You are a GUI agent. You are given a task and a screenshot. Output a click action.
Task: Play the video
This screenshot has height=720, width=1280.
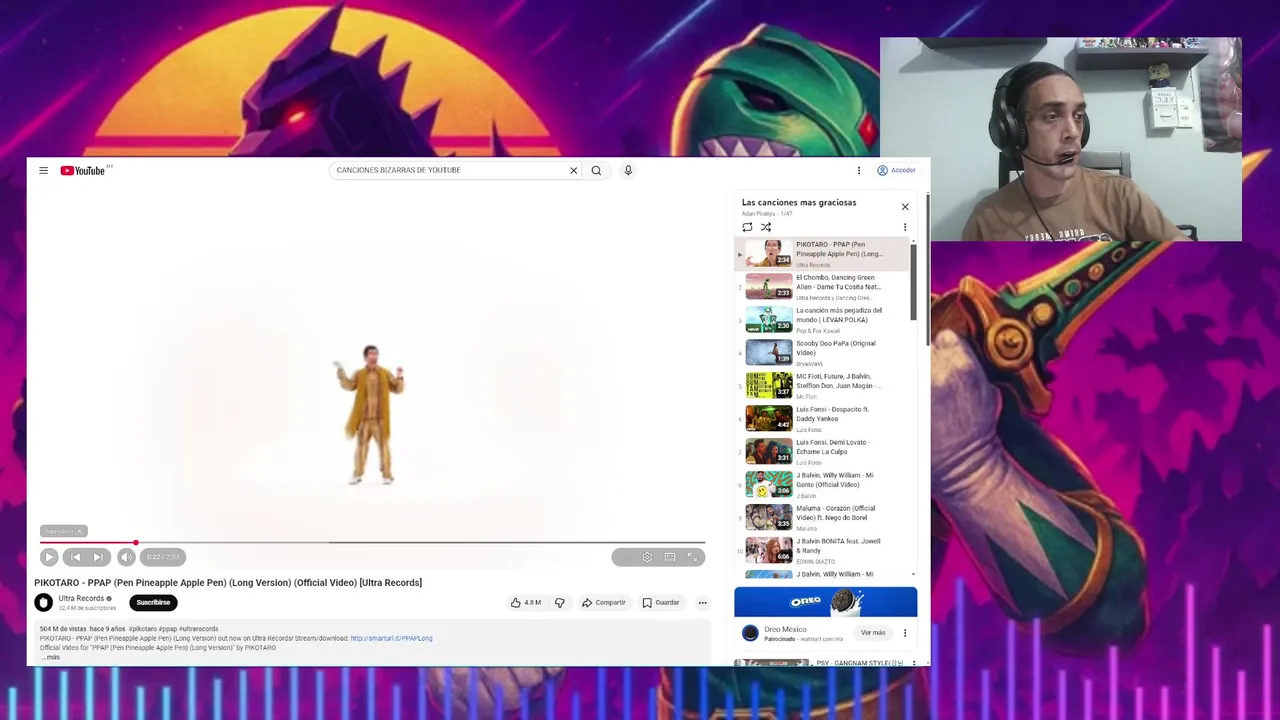point(49,557)
